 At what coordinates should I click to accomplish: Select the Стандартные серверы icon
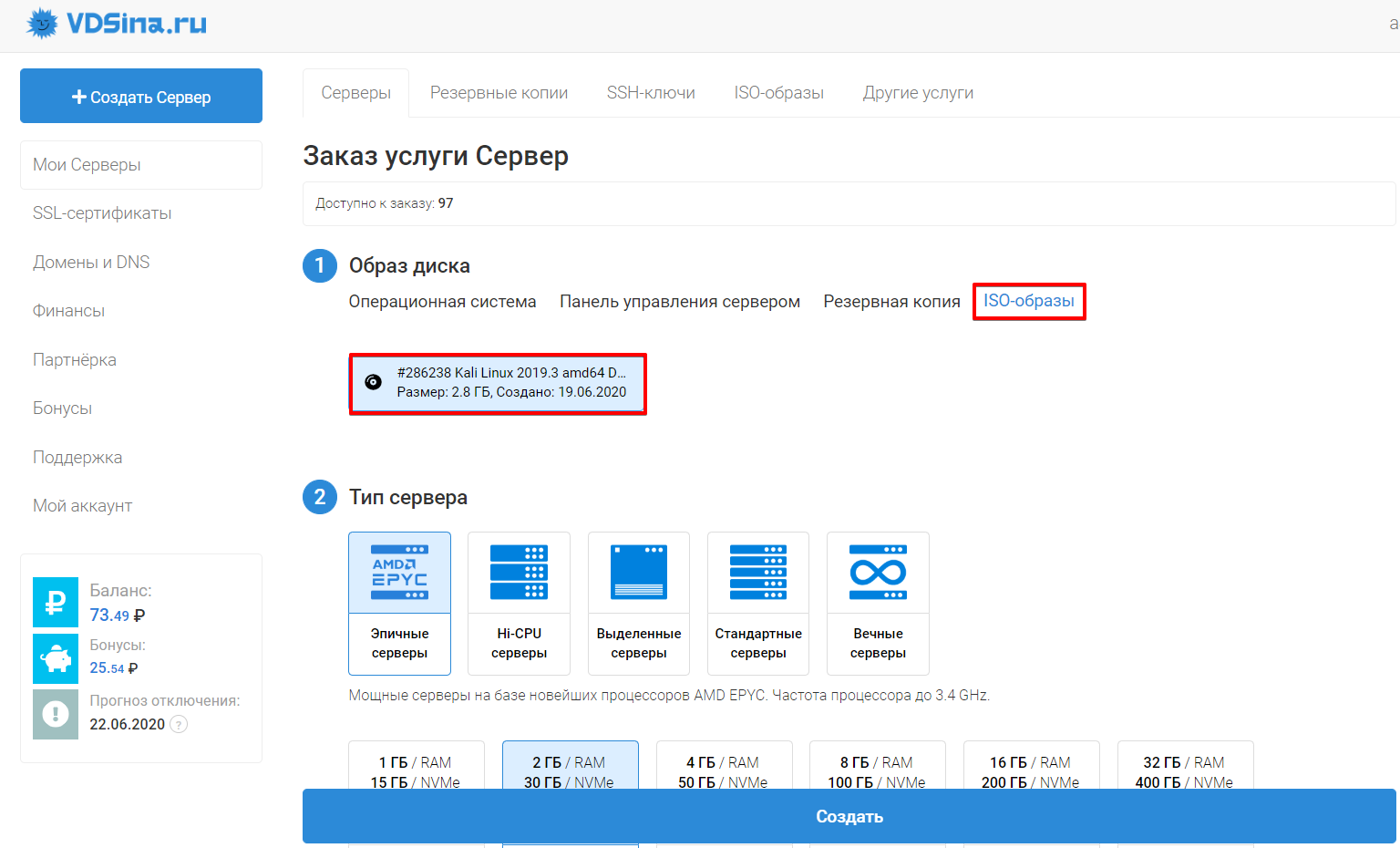pyautogui.click(x=758, y=573)
